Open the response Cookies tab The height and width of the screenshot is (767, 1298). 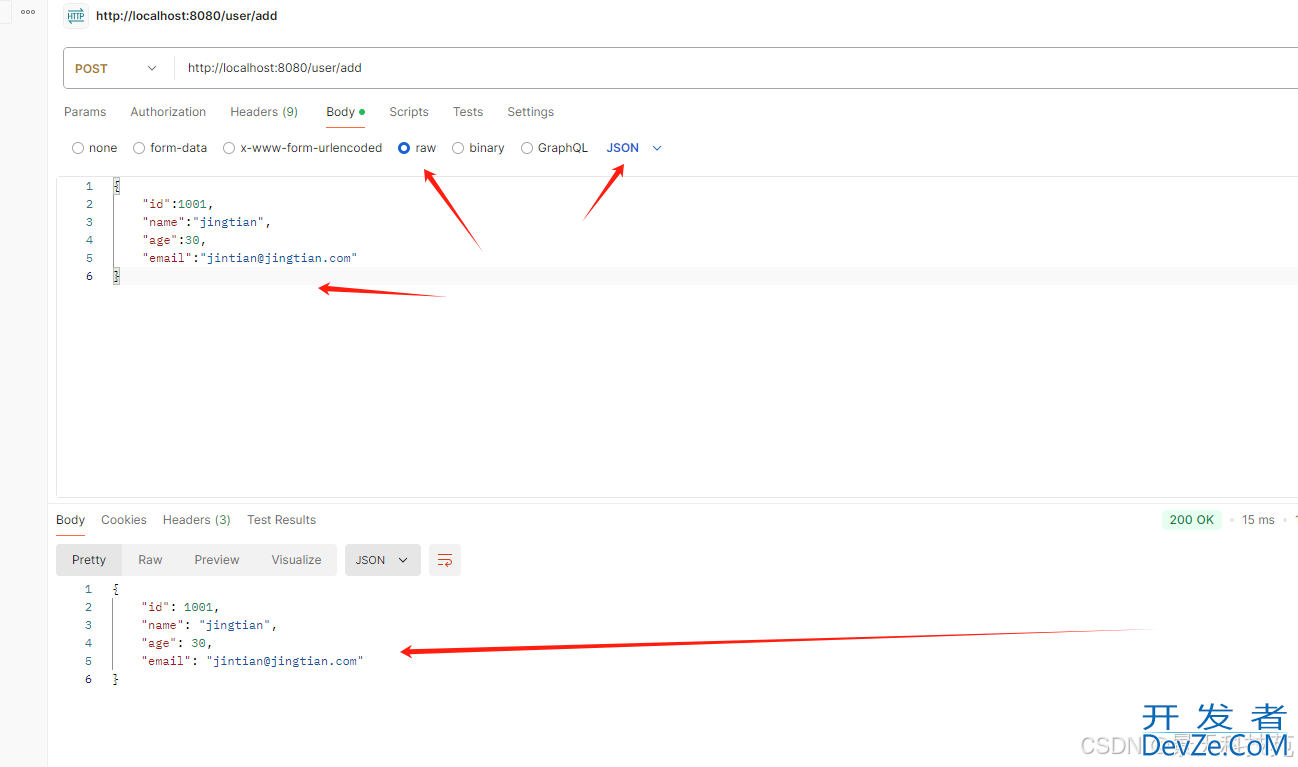coord(124,520)
